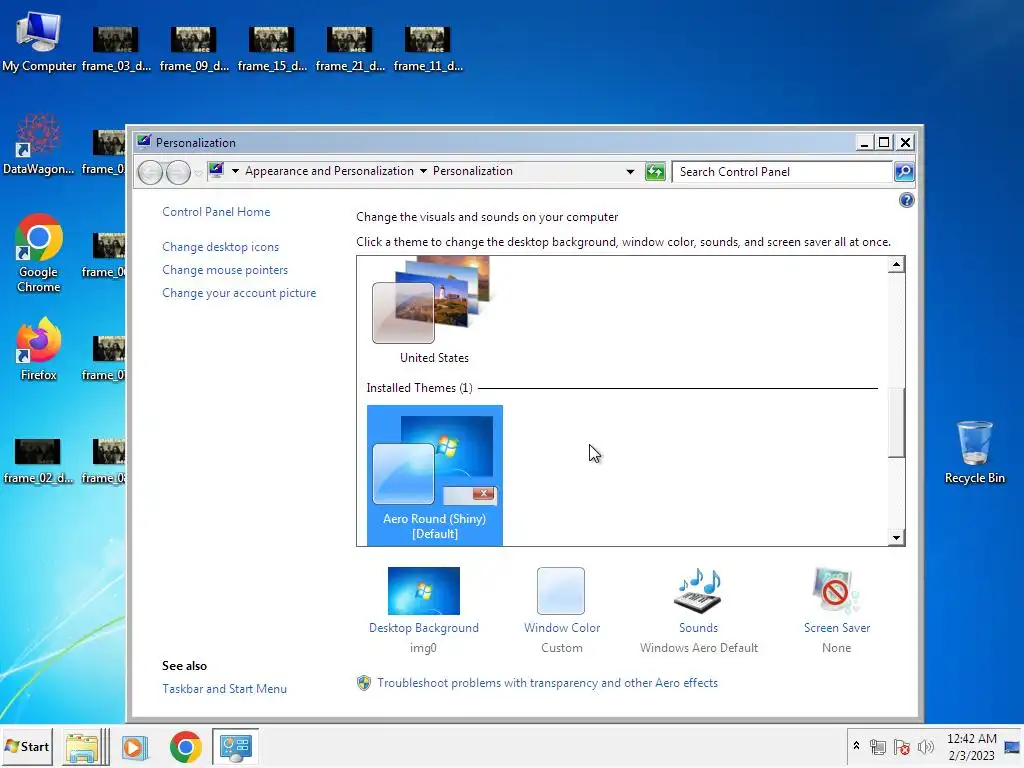Select frame_21_d file on desktop
Screen dimensions: 1024x768
coord(350,49)
